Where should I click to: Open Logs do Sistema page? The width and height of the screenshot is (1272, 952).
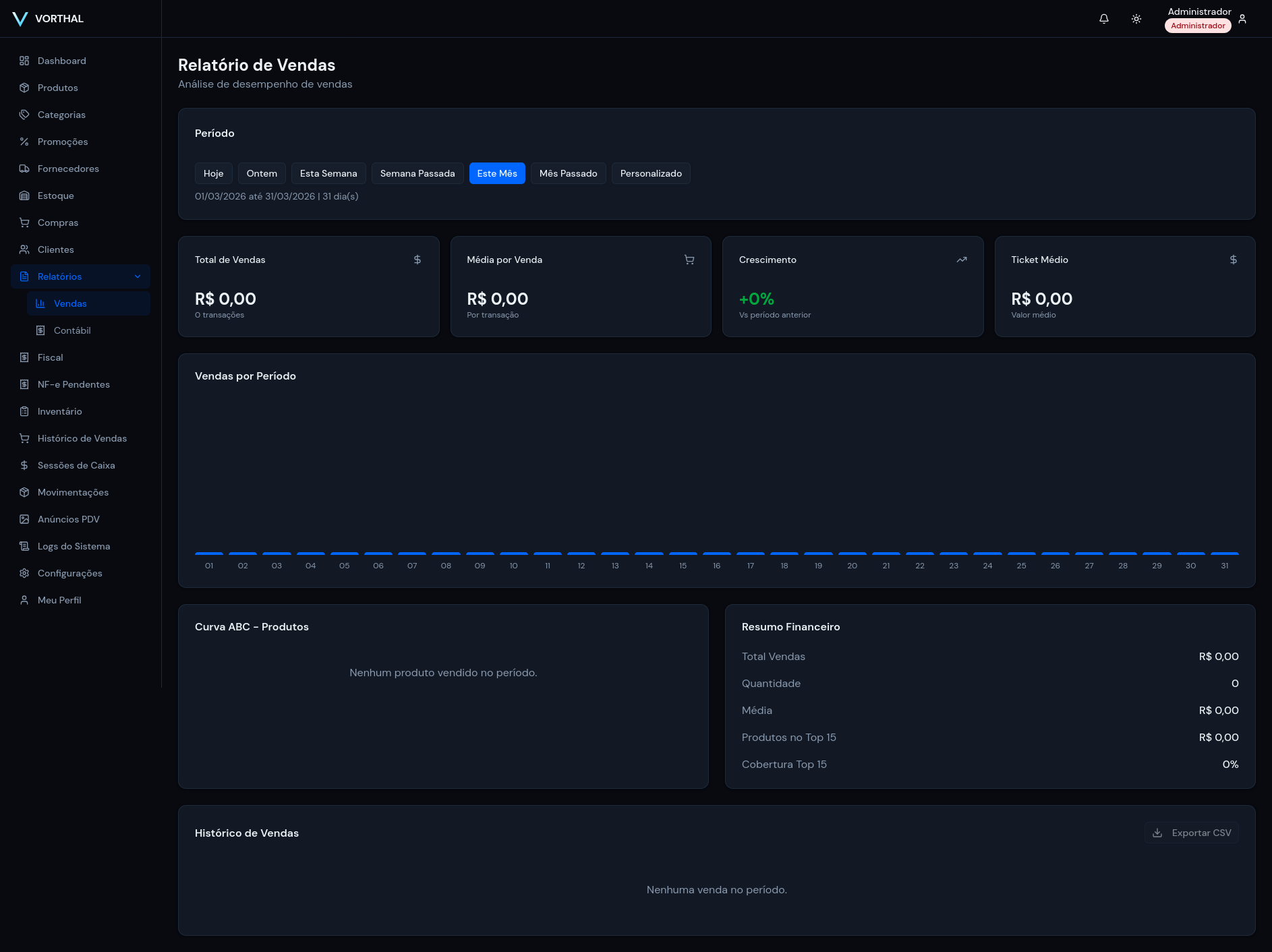click(x=74, y=546)
